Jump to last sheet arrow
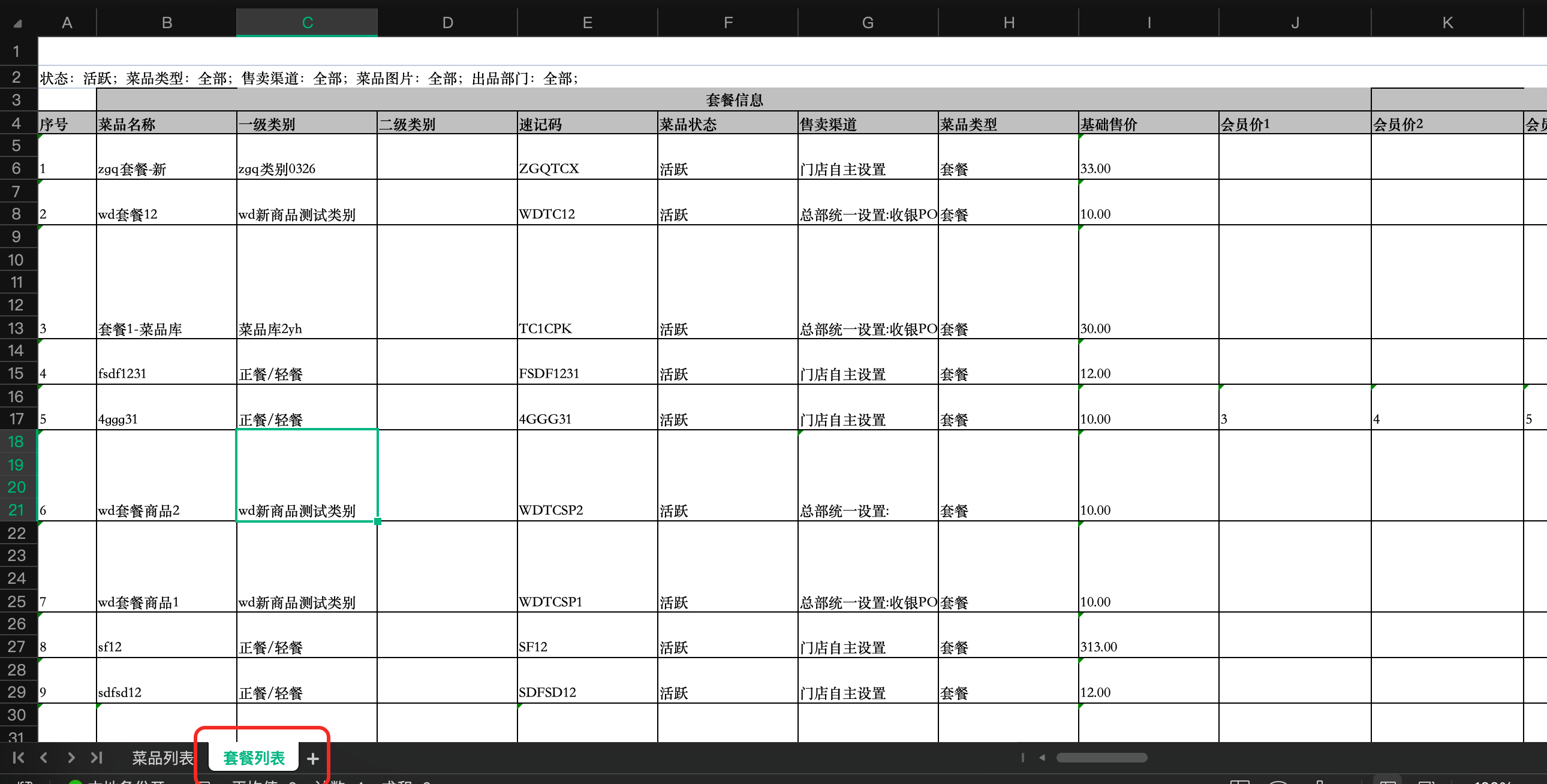 [x=97, y=758]
